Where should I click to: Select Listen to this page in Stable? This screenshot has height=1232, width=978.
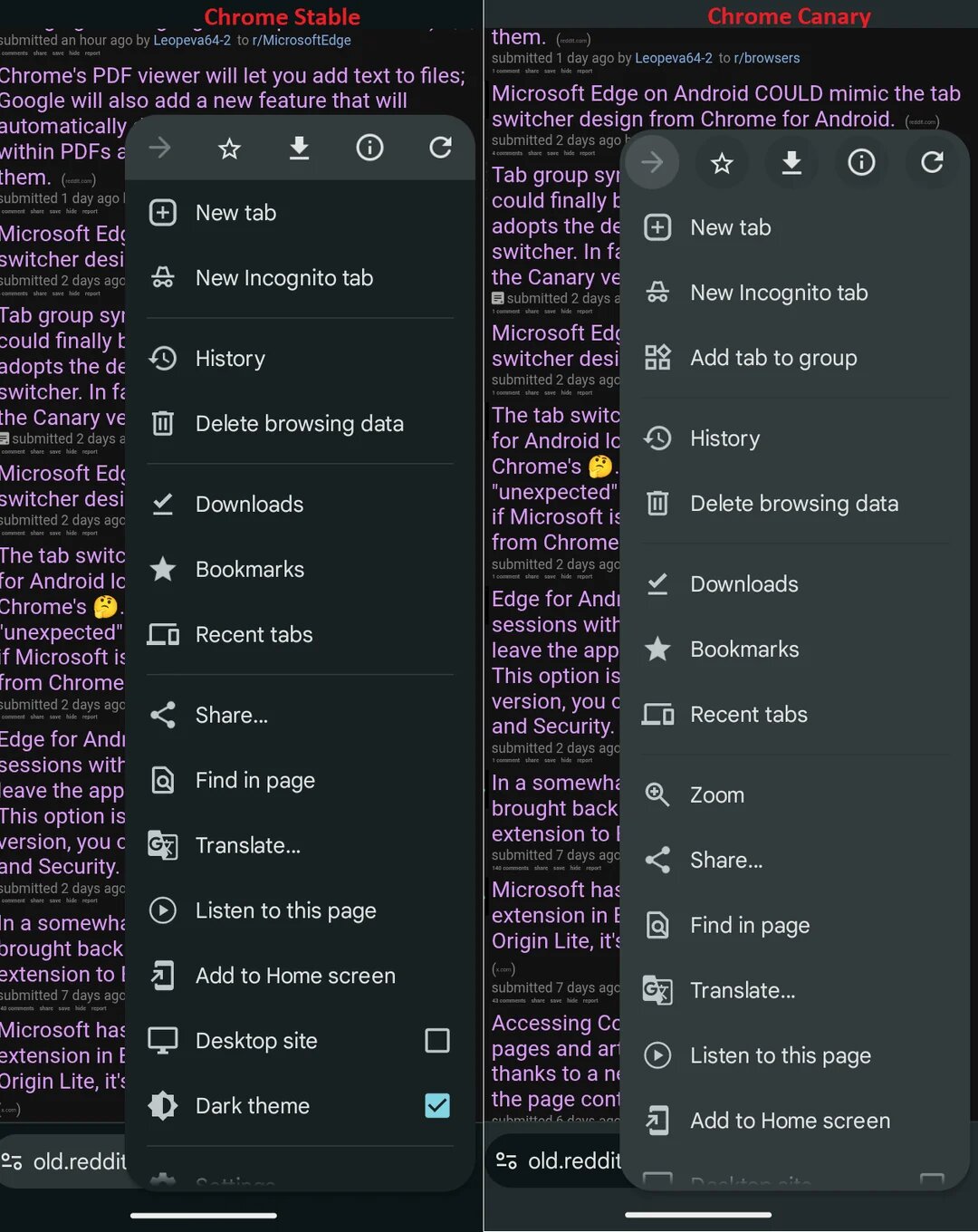tap(301, 910)
